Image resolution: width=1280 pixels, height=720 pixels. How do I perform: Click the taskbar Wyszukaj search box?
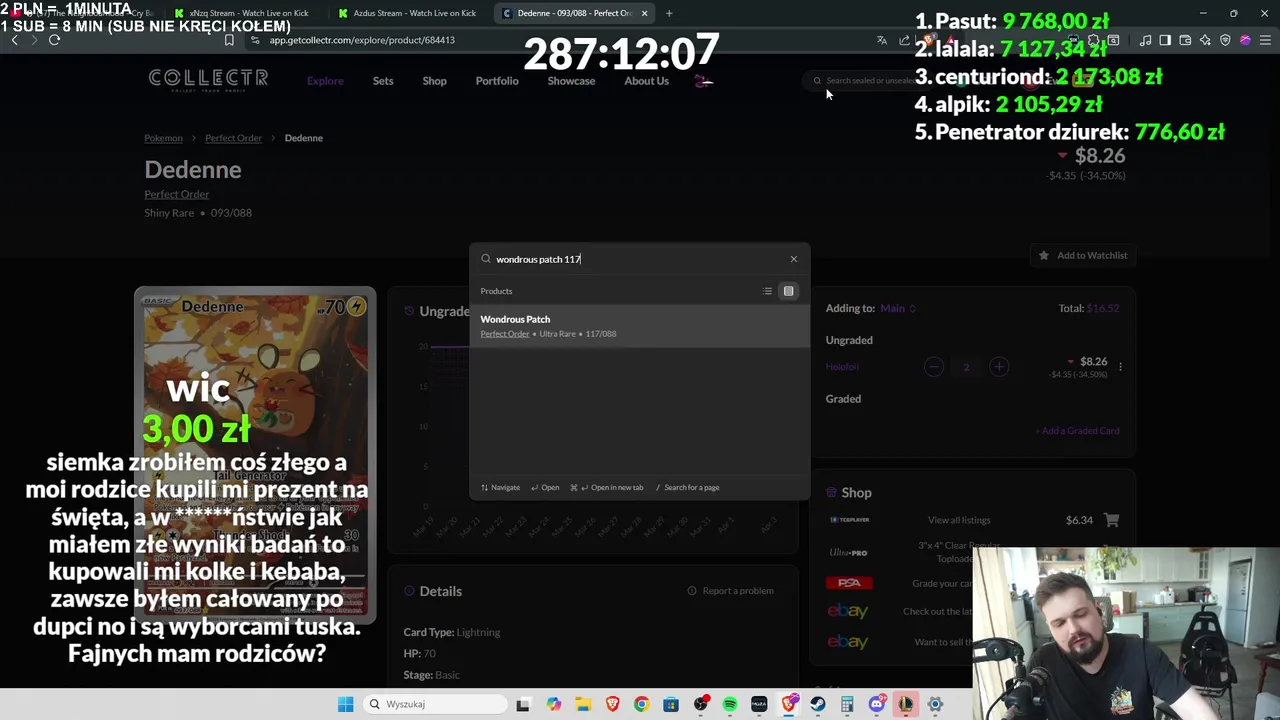(433, 704)
